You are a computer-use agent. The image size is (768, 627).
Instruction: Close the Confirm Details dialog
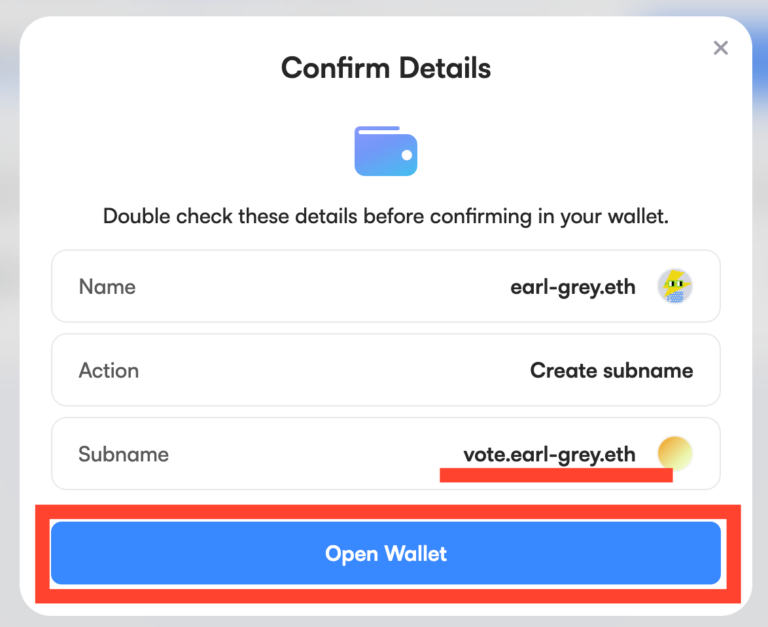click(720, 48)
